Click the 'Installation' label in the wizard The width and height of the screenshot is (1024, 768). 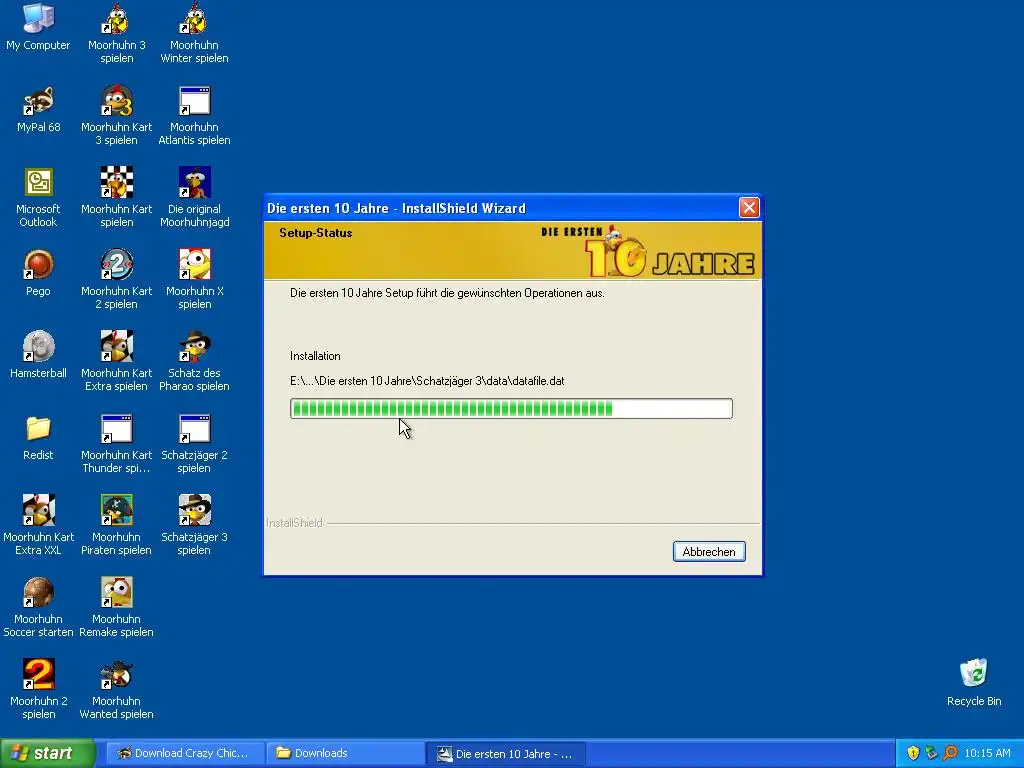pos(315,356)
